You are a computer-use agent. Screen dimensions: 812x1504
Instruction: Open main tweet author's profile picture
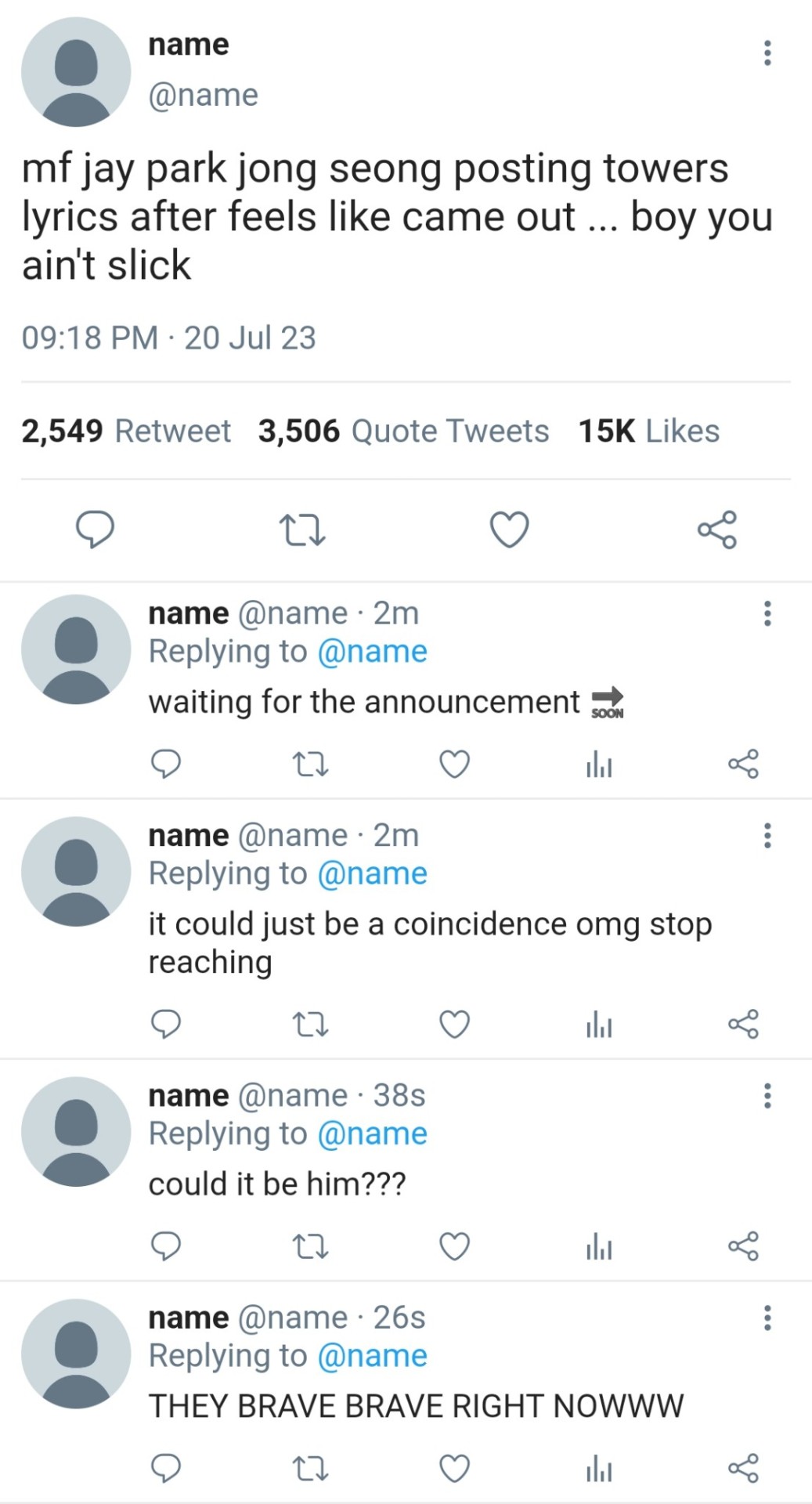(76, 72)
